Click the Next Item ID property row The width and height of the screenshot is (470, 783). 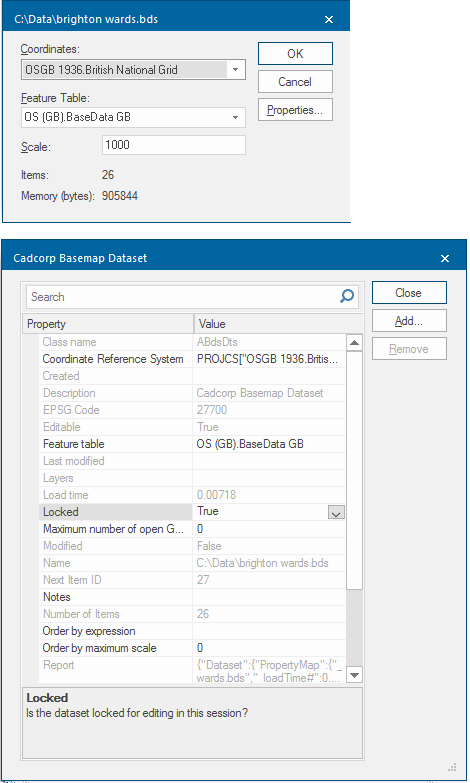[x=192, y=580]
